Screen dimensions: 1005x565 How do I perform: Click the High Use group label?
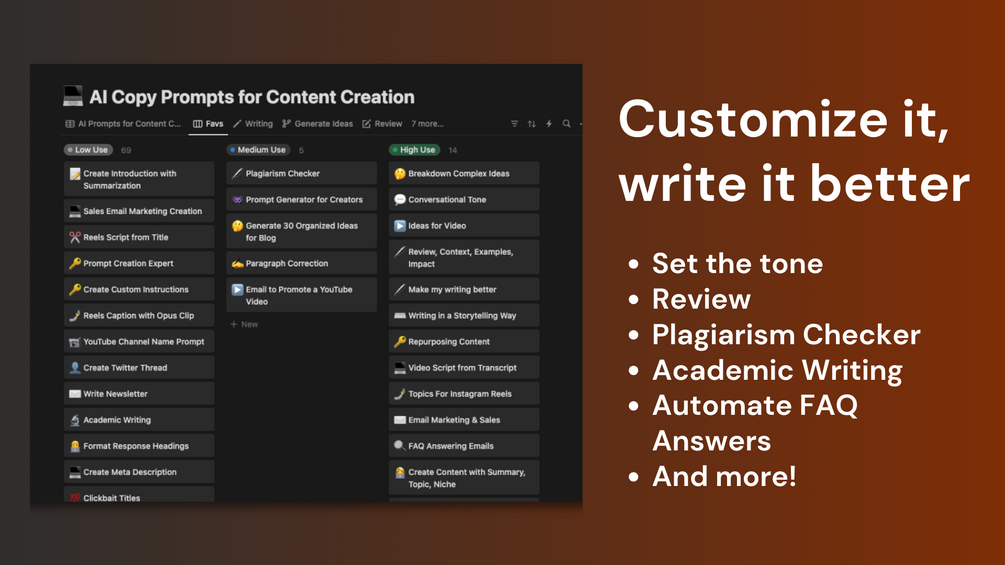tap(415, 150)
